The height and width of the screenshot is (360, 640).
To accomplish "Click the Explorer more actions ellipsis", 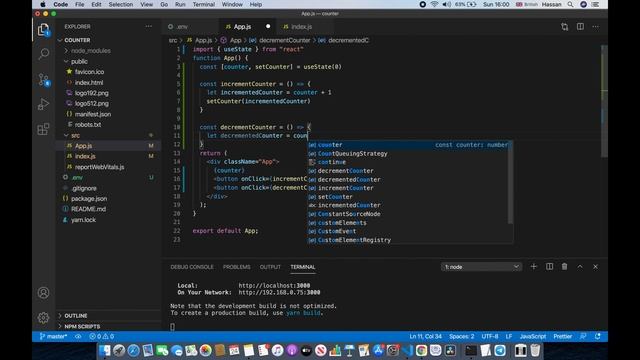I will (x=149, y=27).
